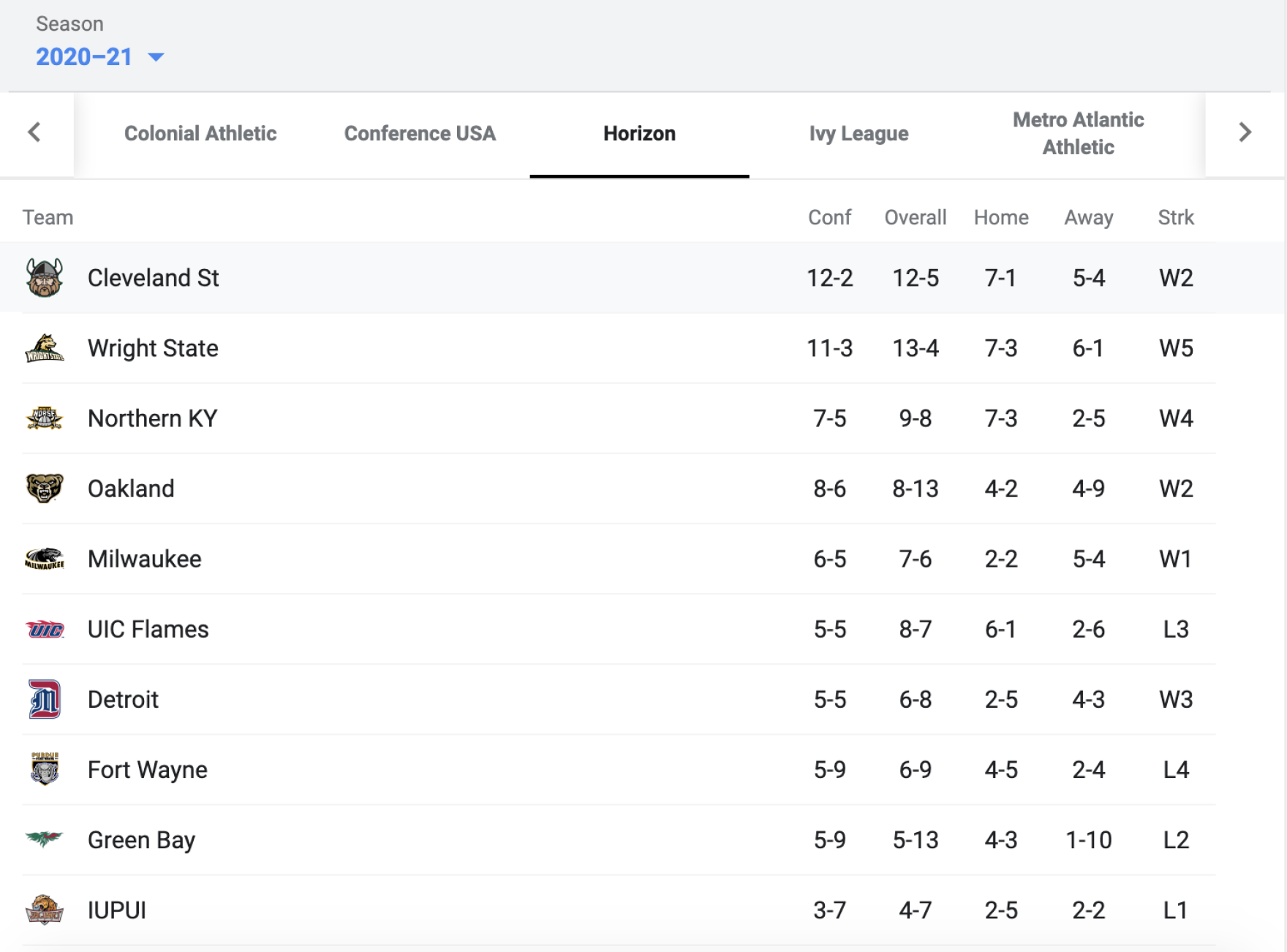This screenshot has width=1287, height=952.
Task: Click the Northern KY Norse logo
Action: click(44, 418)
